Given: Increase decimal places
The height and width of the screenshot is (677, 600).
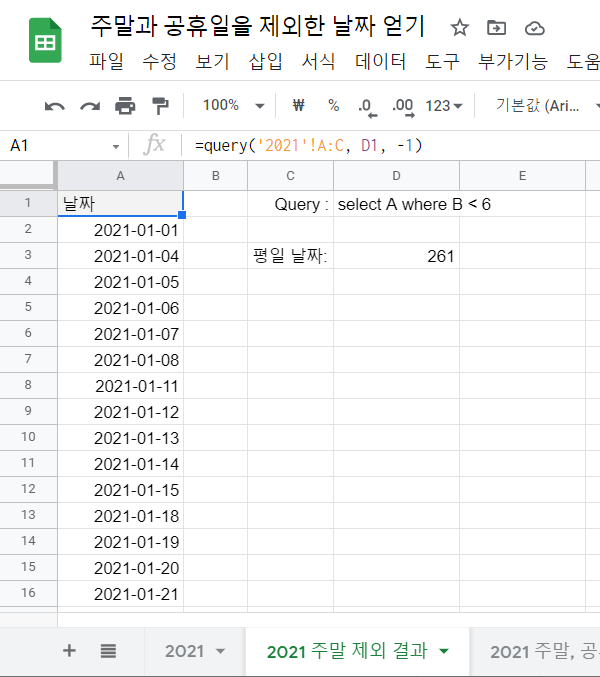Looking at the screenshot, I should 402,105.
